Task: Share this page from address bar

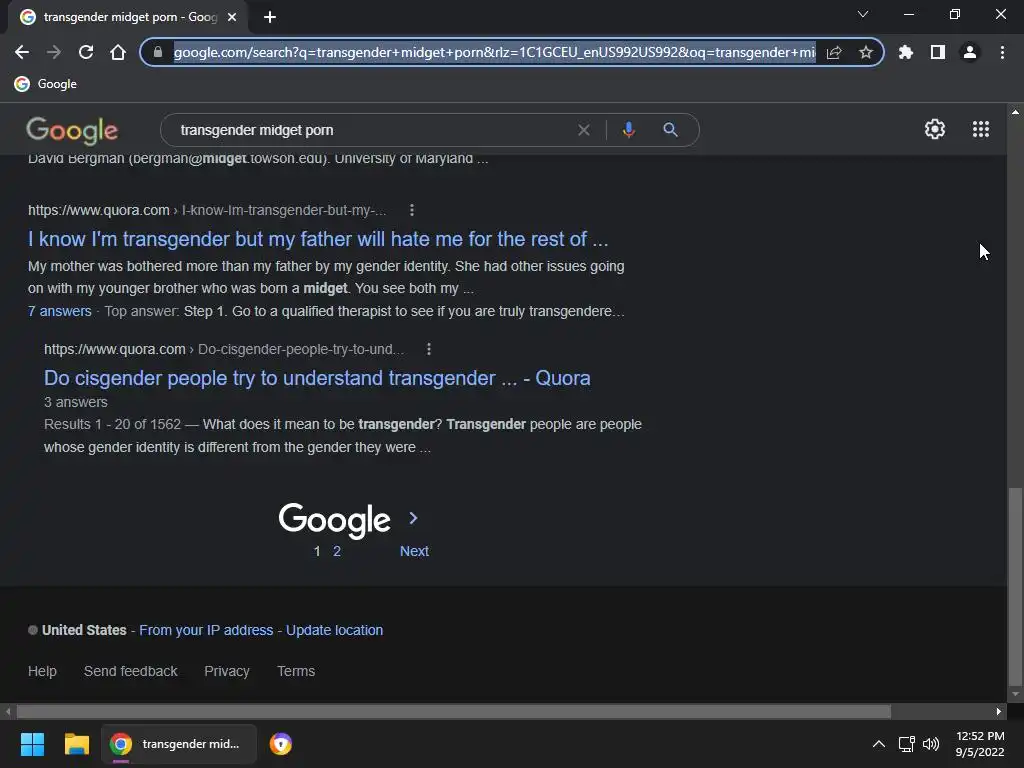Action: click(834, 52)
